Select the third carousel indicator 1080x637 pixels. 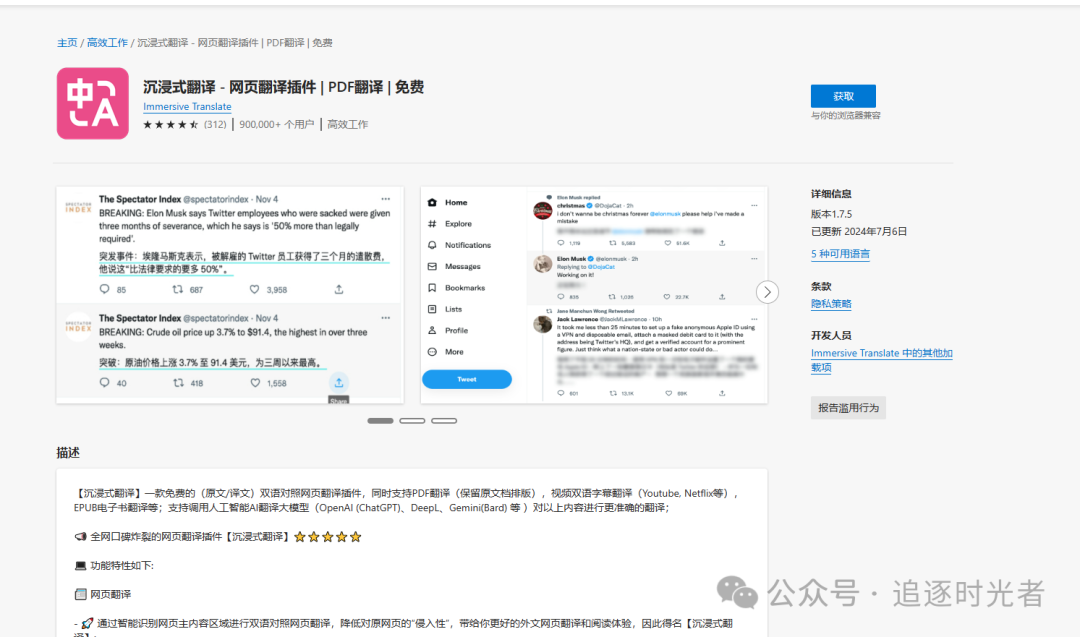pos(444,421)
